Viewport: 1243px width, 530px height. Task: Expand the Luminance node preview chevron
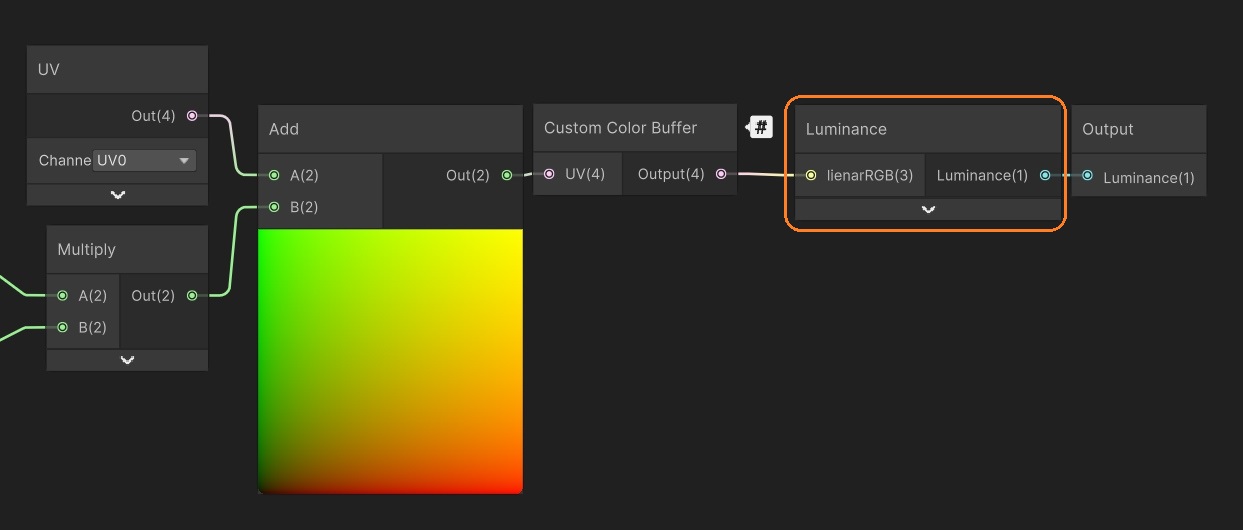[928, 209]
